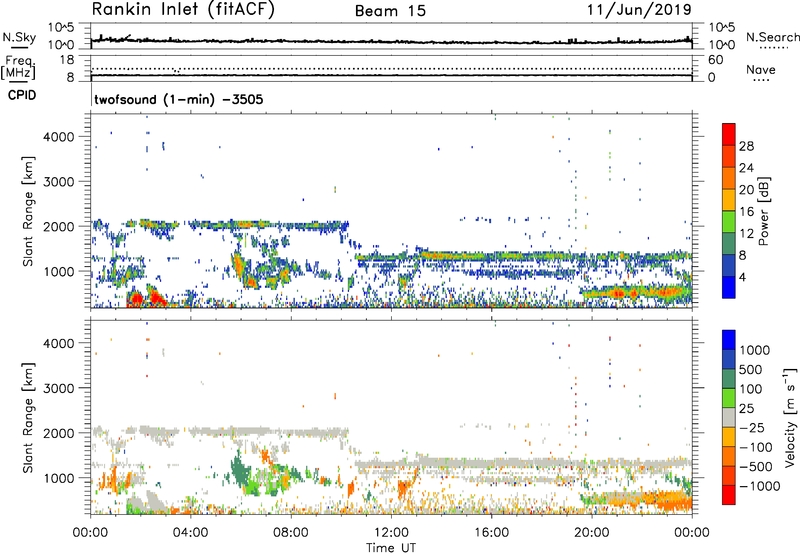Viewport: 800px width, 554px height.
Task: Click the "N.Sky" legend label
Action: click(19, 37)
